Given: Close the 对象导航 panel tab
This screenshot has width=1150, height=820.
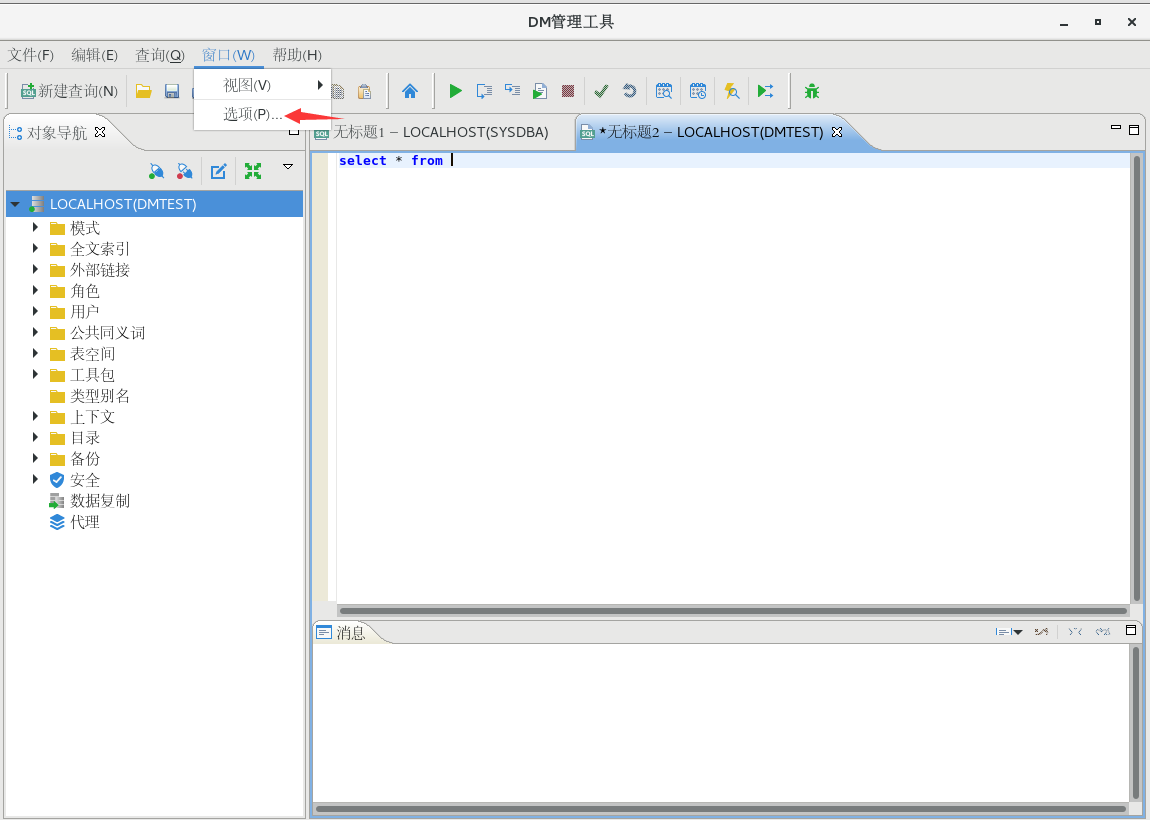Looking at the screenshot, I should (x=100, y=132).
